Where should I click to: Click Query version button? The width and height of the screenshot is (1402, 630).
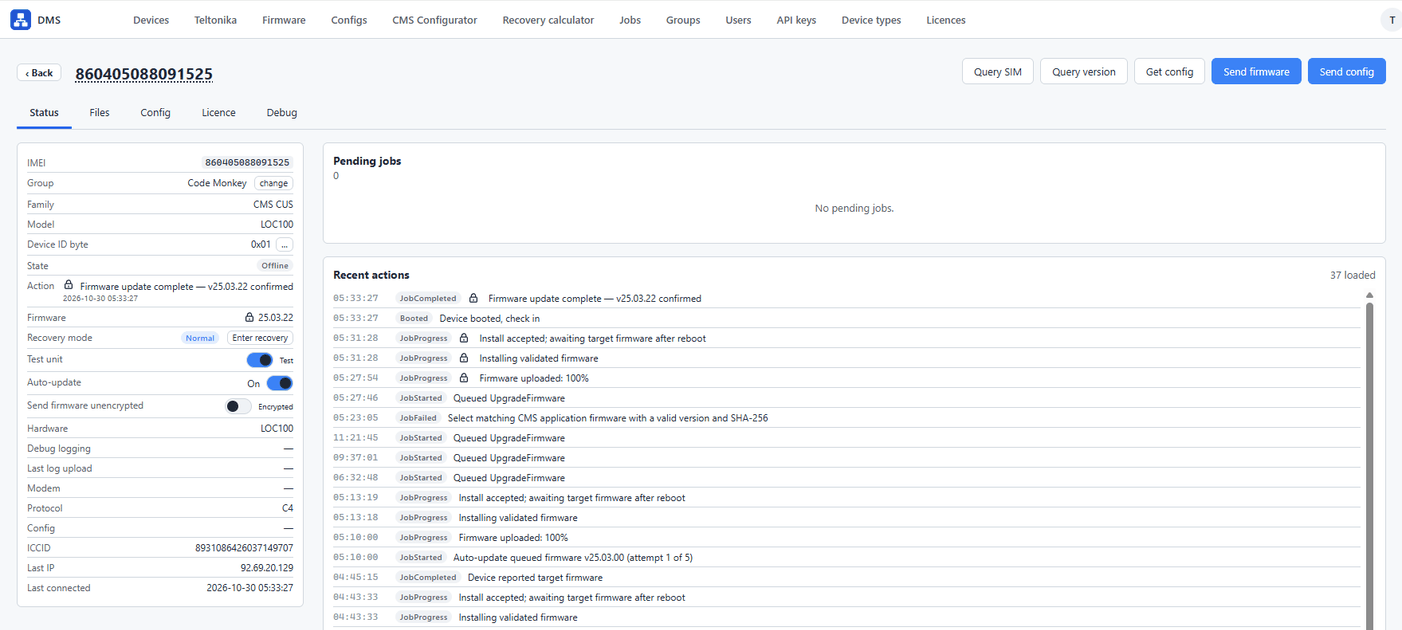coord(1084,71)
